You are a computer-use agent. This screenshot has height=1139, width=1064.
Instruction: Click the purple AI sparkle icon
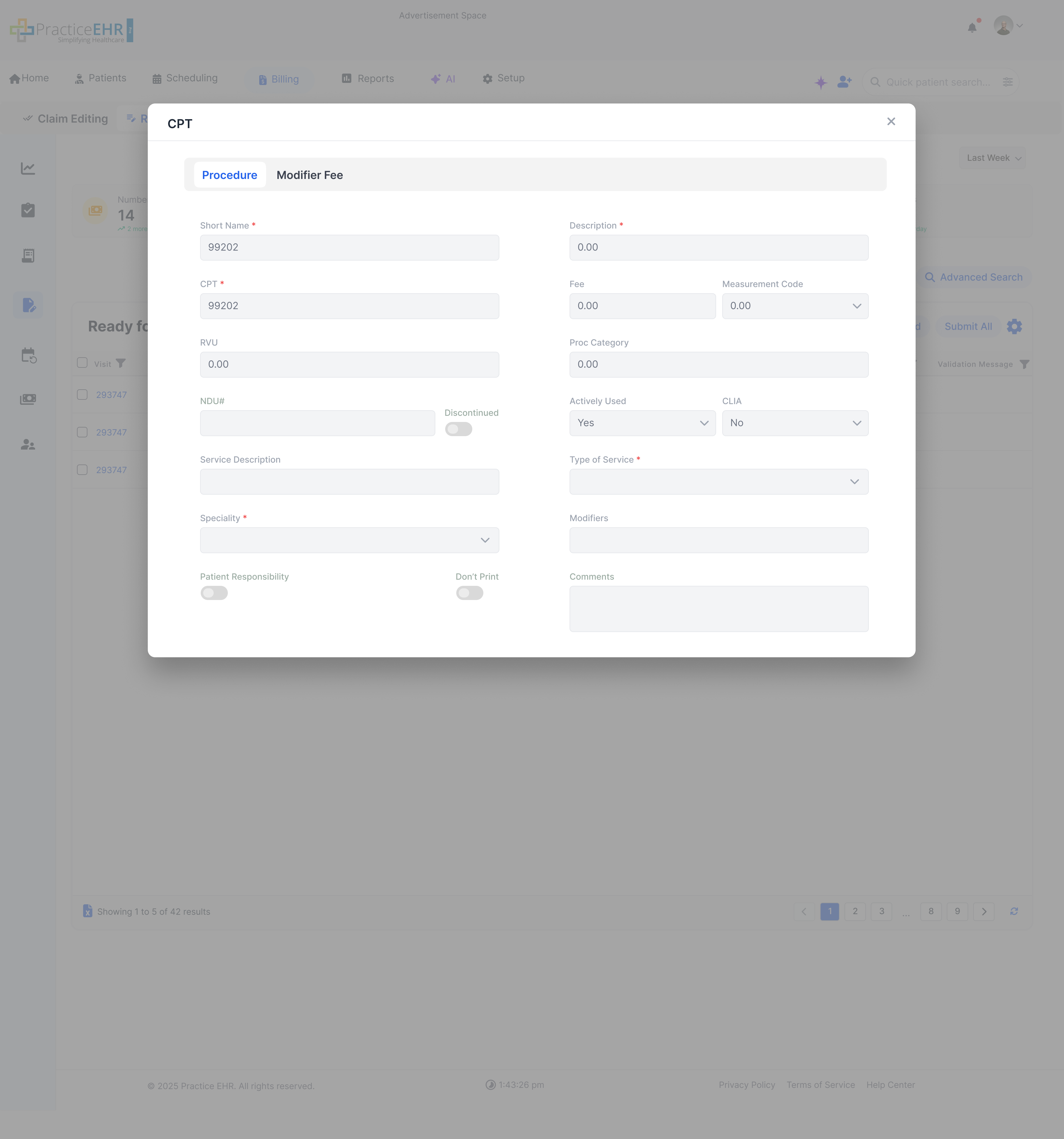820,82
